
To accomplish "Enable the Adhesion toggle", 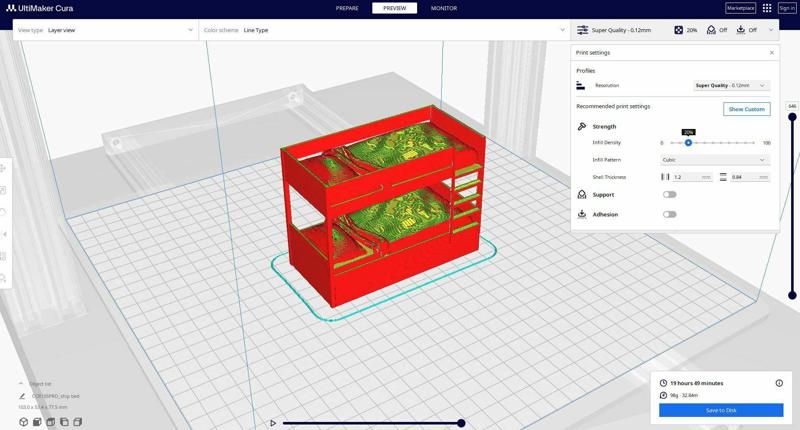I will tap(669, 214).
